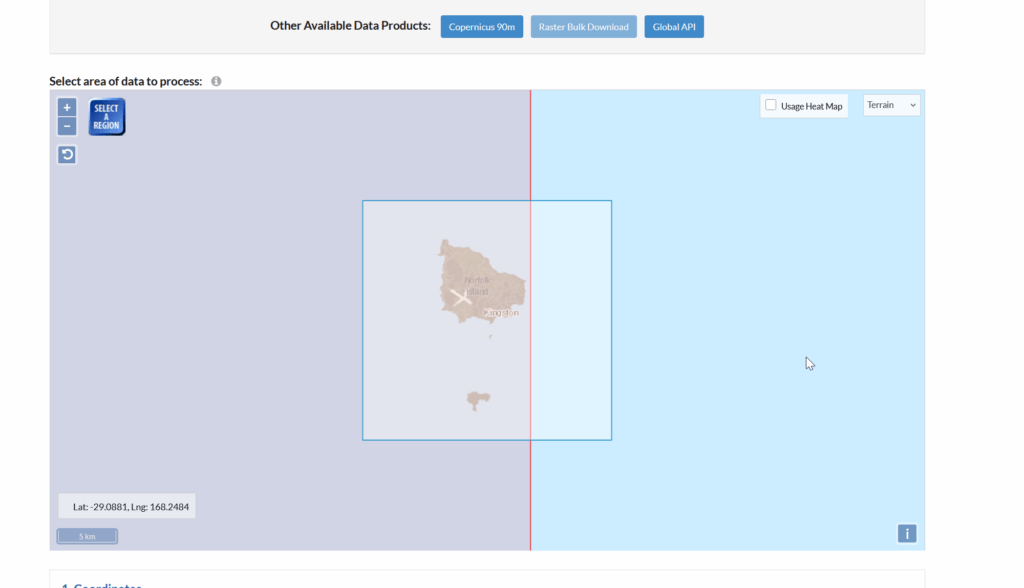Open the Copernicus 90m data product

click(481, 27)
